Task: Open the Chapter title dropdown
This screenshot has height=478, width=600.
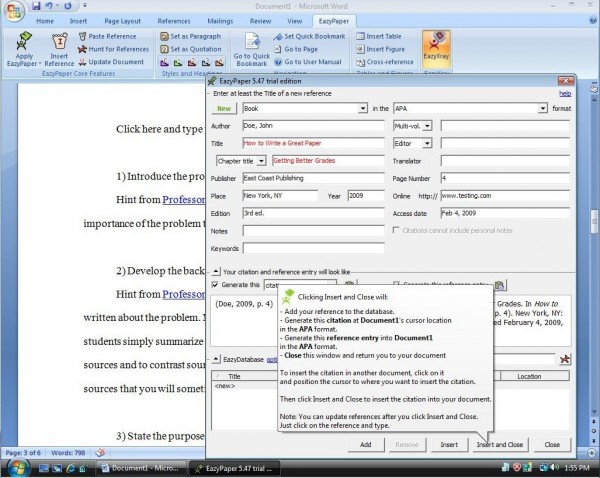Action: [x=261, y=161]
